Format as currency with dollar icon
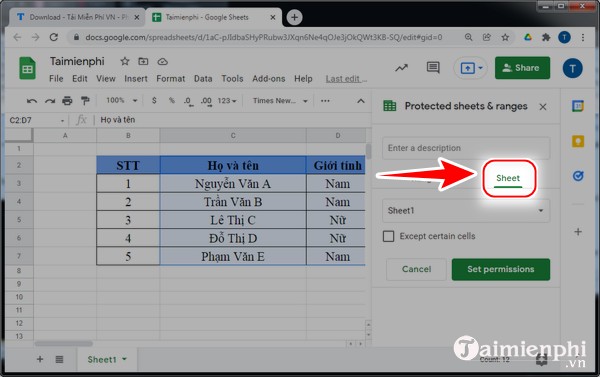The image size is (600, 377). point(154,101)
